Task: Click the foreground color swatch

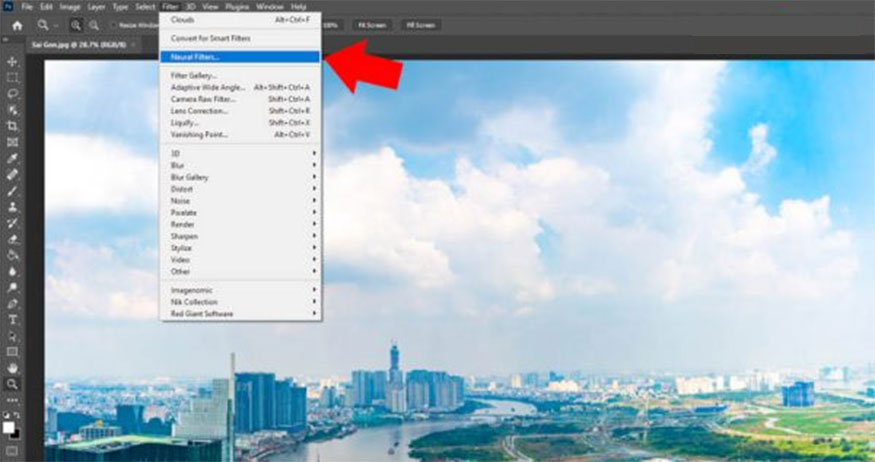Action: point(11,427)
